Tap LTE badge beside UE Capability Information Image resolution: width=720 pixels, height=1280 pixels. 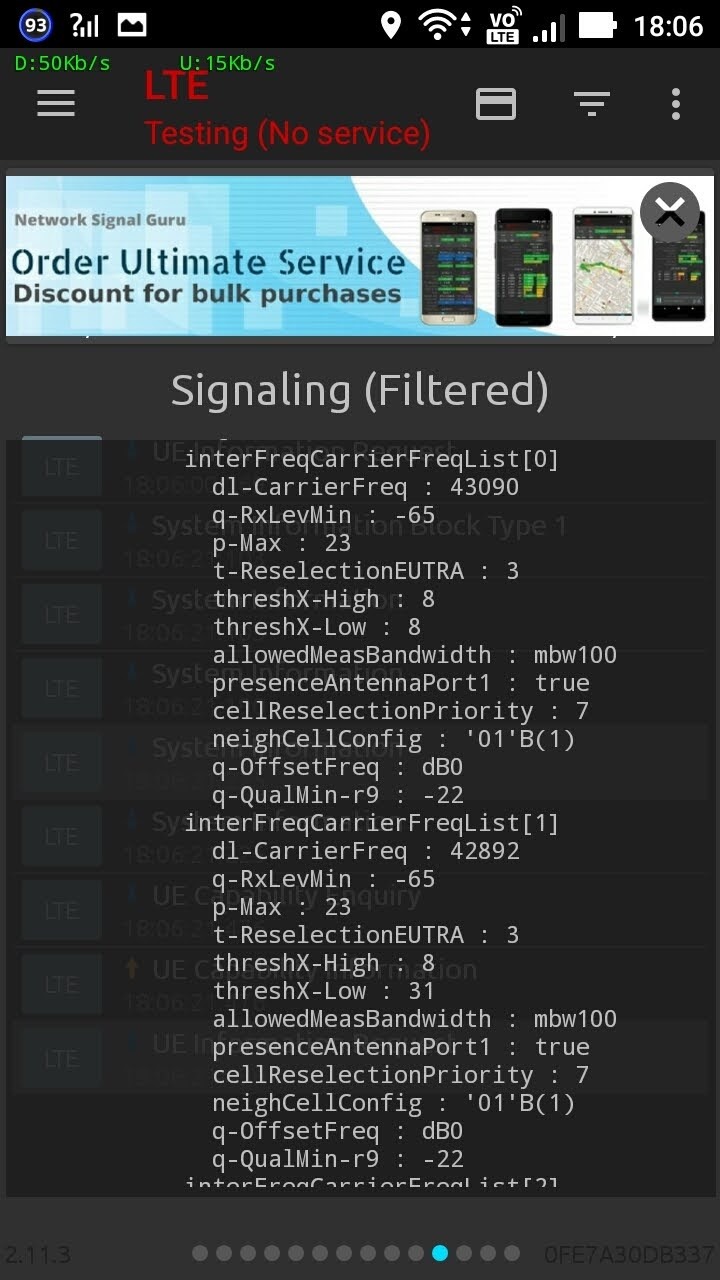coord(62,985)
